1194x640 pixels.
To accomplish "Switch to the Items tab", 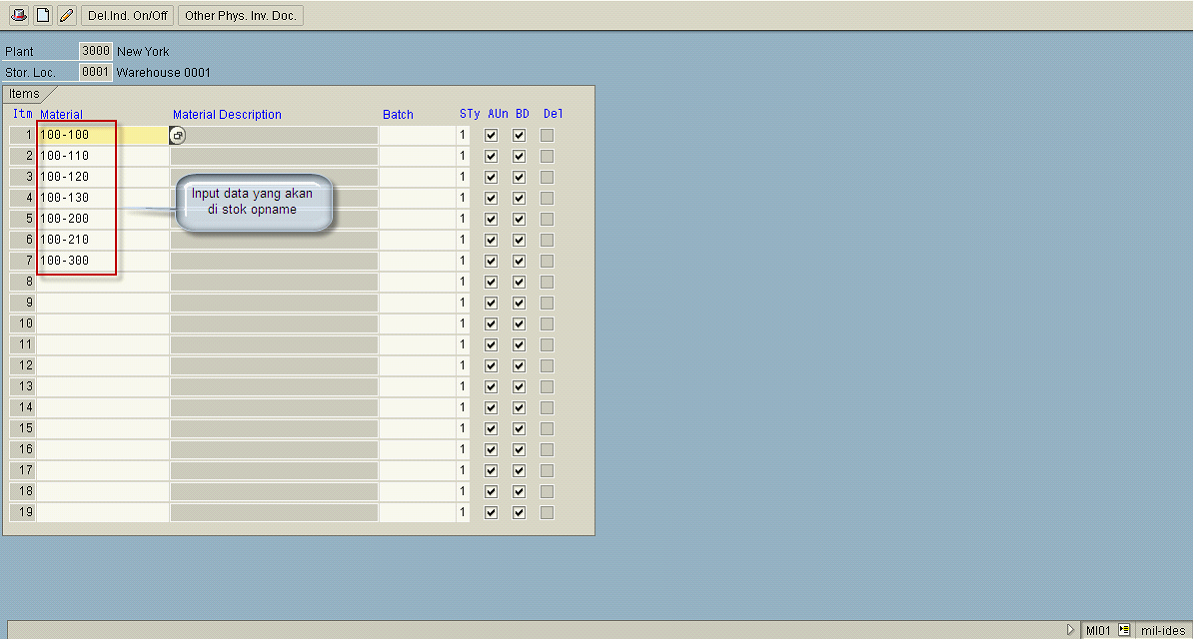I will tap(25, 94).
